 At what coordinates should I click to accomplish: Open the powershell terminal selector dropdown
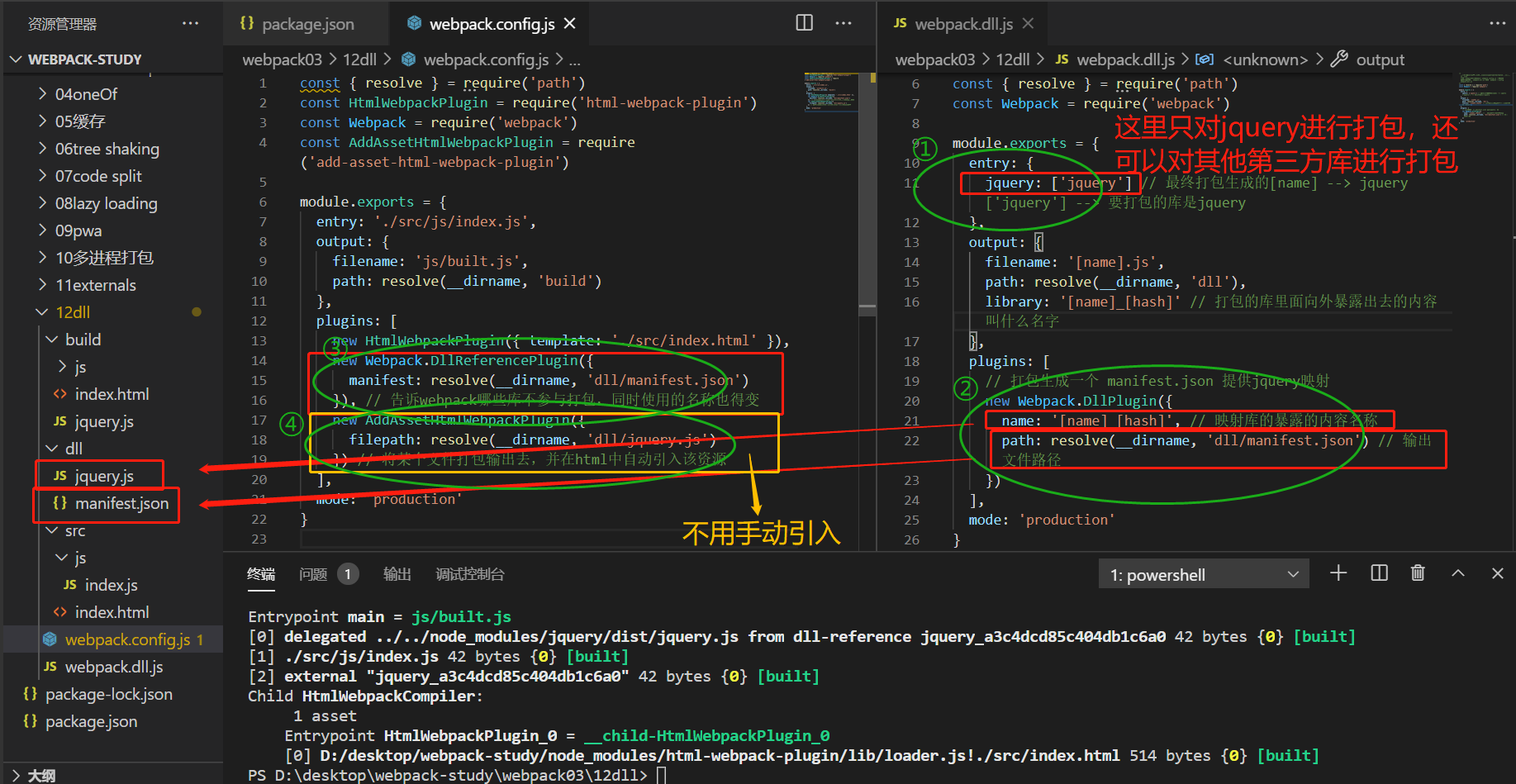pos(1204,575)
